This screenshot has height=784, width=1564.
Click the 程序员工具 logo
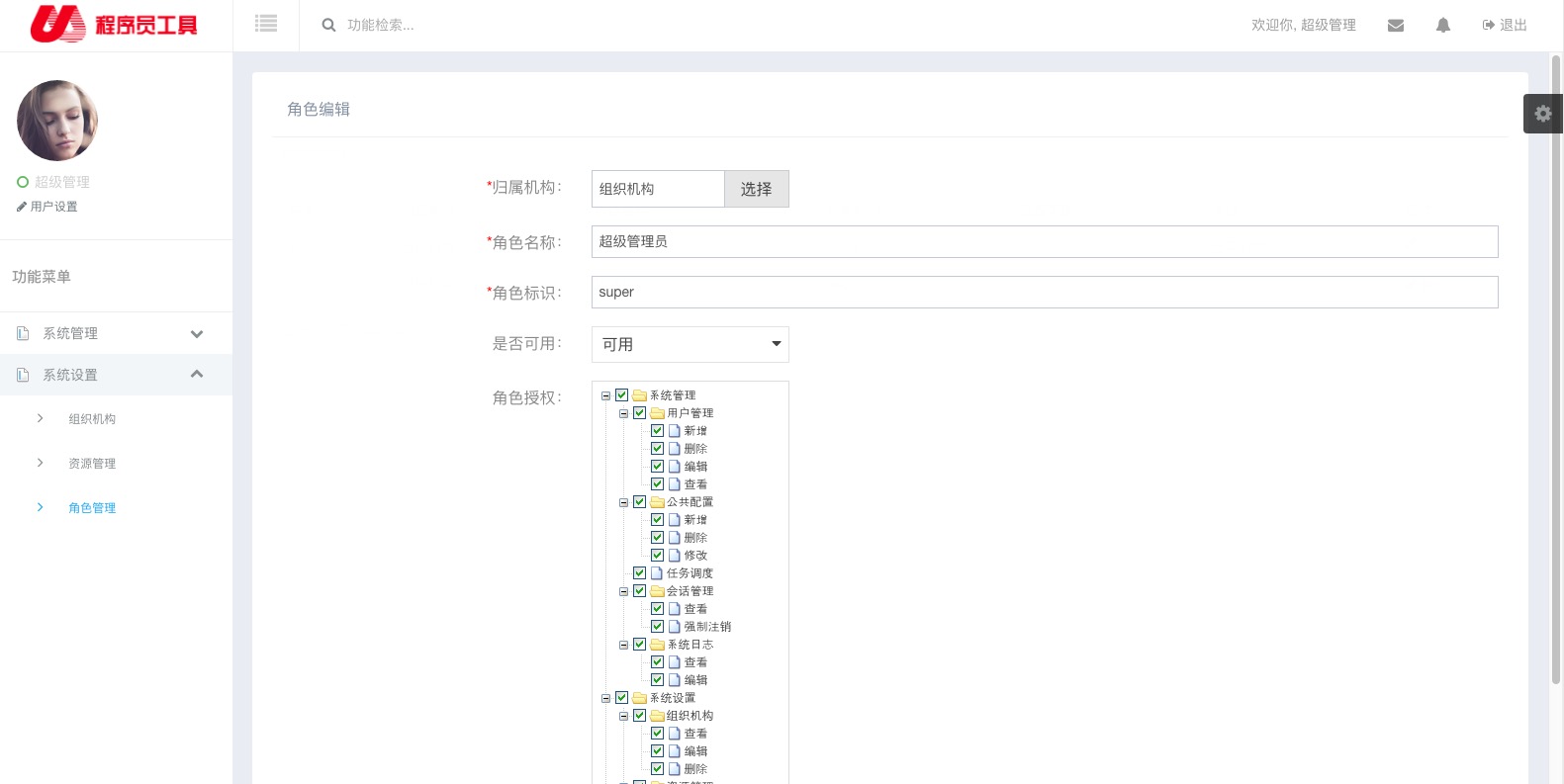point(114,25)
